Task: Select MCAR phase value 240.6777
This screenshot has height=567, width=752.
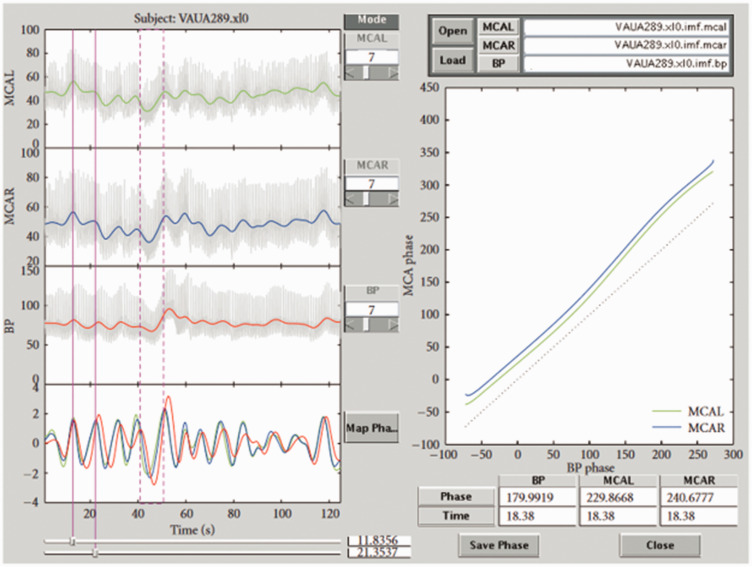Action: (x=698, y=497)
